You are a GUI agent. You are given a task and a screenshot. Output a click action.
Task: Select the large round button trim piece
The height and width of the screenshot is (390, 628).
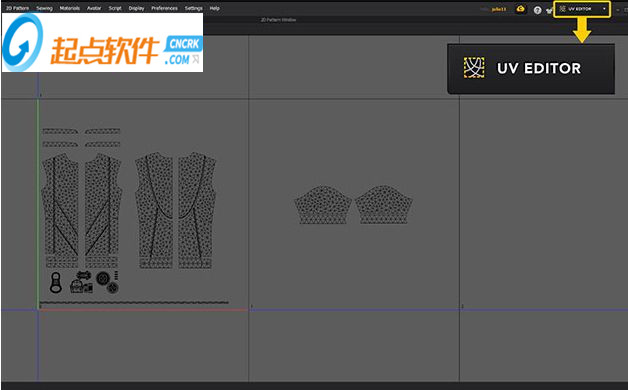click(103, 278)
